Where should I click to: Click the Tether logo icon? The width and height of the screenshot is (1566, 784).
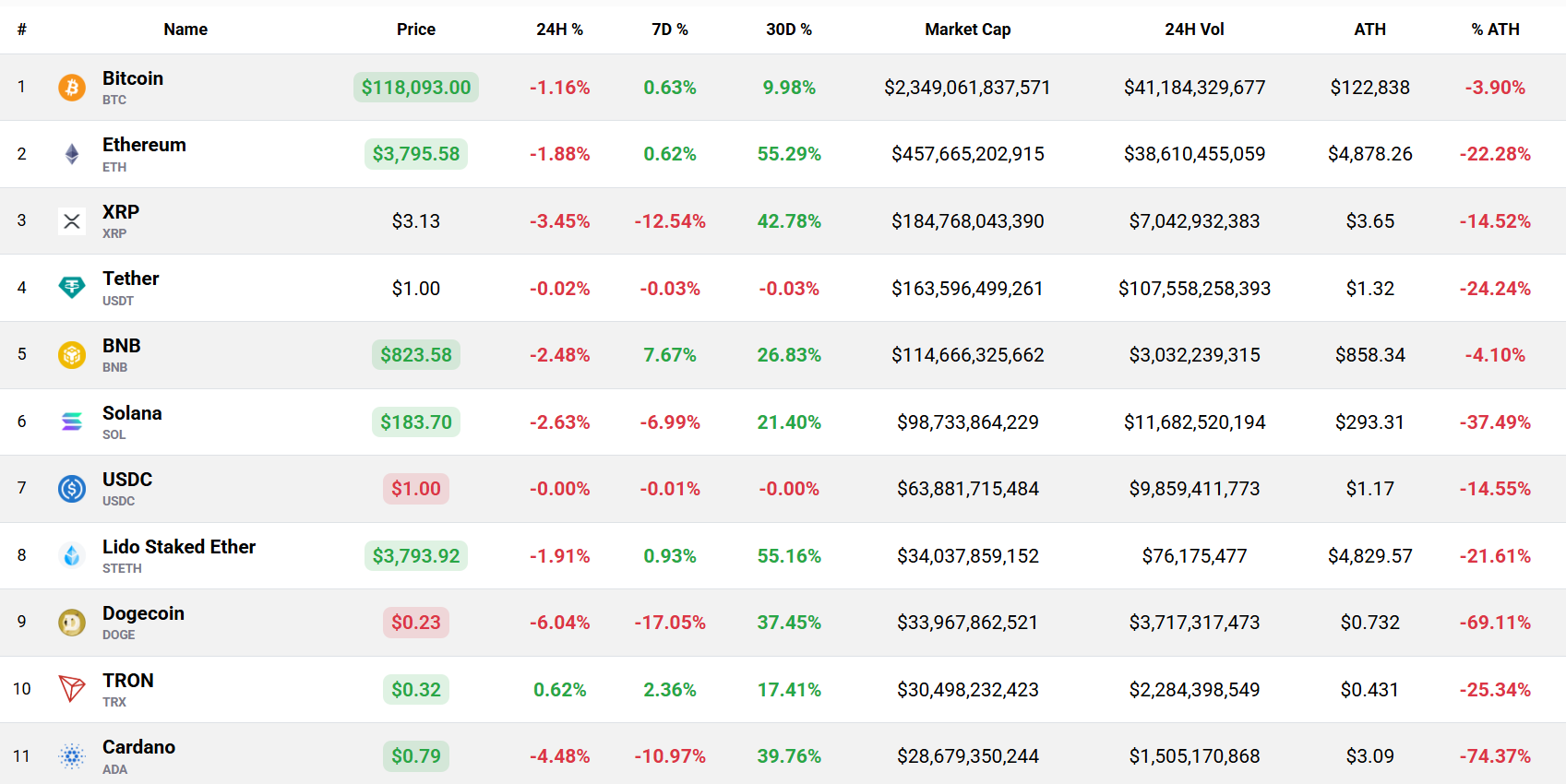pyautogui.click(x=72, y=288)
